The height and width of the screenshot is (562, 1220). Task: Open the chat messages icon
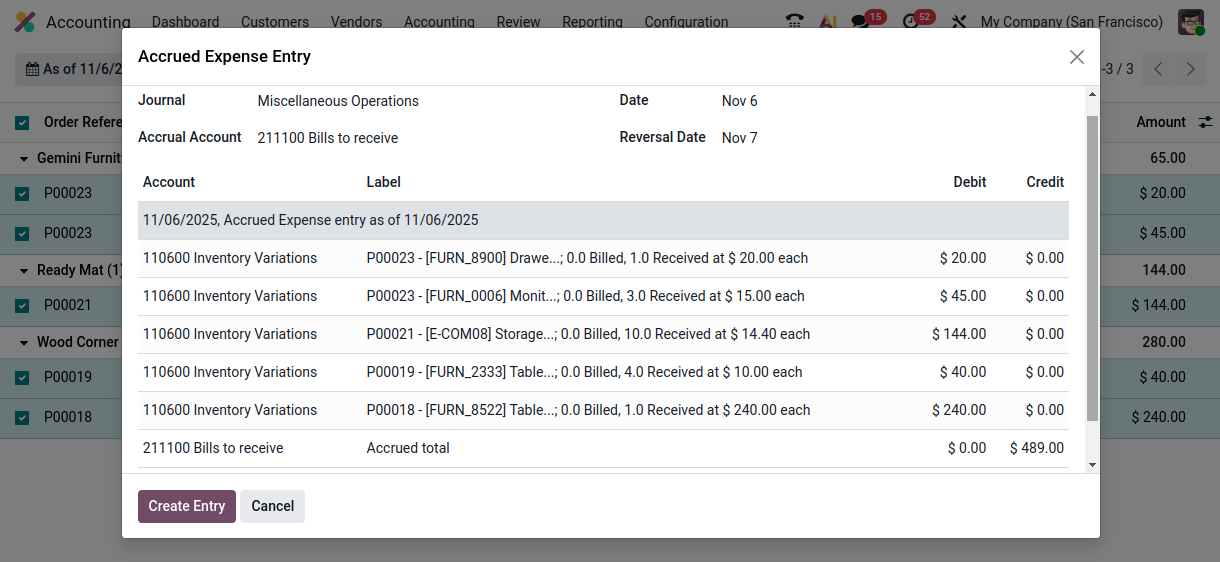click(860, 22)
